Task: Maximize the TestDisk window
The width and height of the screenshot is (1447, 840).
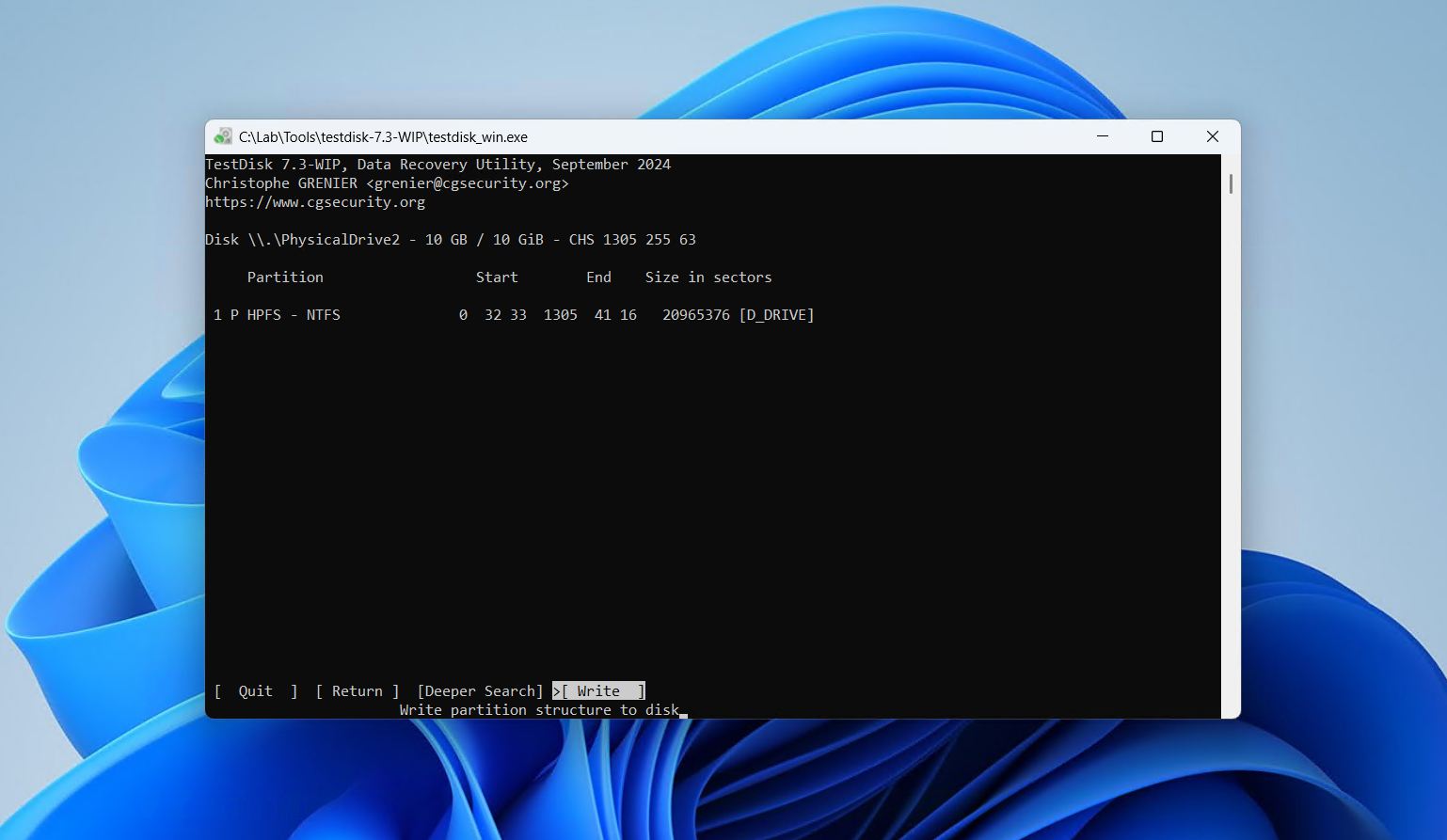Action: pos(1157,136)
